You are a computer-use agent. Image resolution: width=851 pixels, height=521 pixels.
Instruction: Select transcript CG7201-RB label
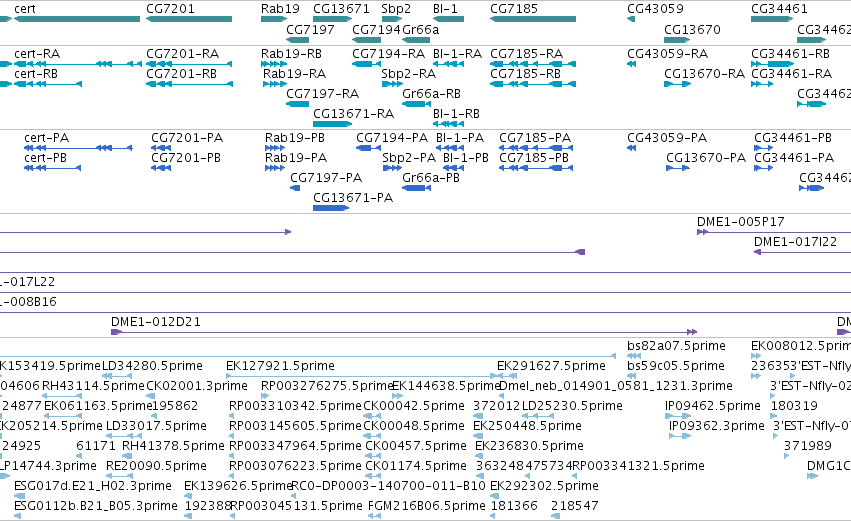[181, 73]
